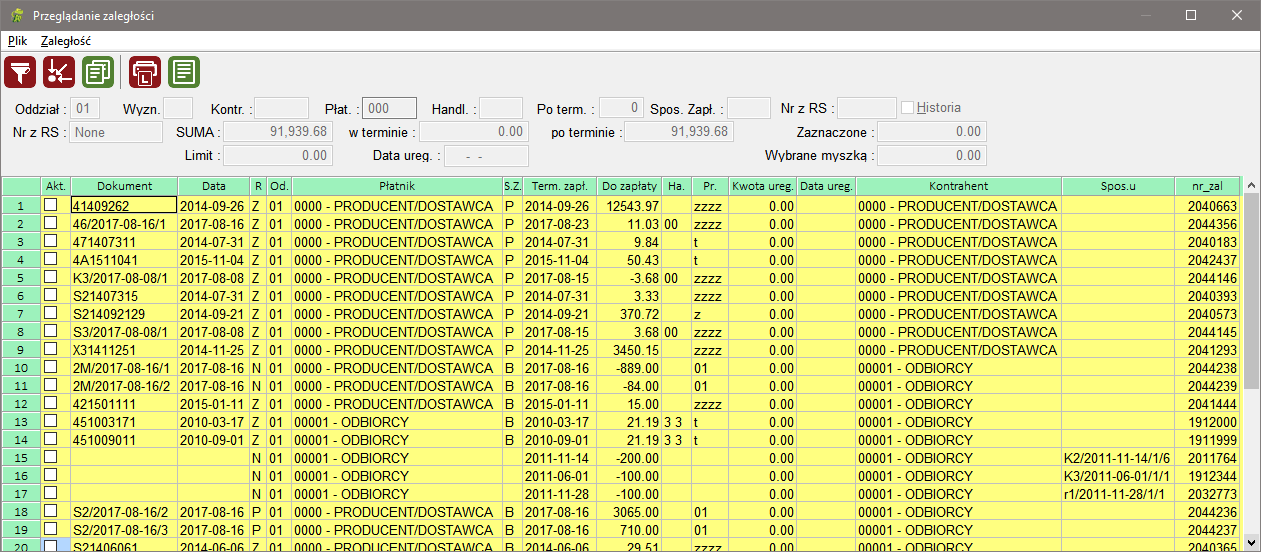Screen dimensions: 1261x552
Task: Click the Kontrahent column header
Action: pyautogui.click(x=958, y=186)
